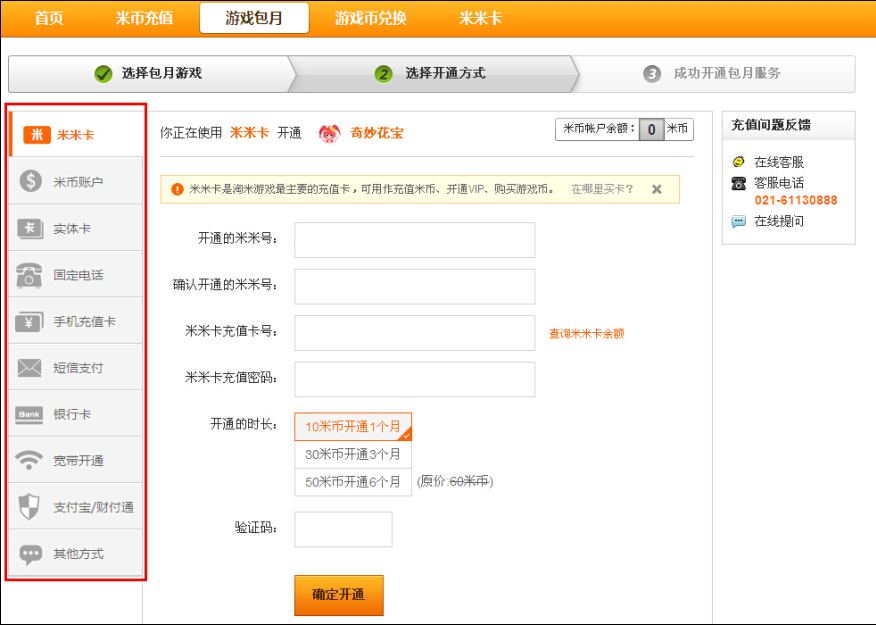The height and width of the screenshot is (625, 876).
Task: Click the 选择包月游戏 step label
Action: pos(162,73)
